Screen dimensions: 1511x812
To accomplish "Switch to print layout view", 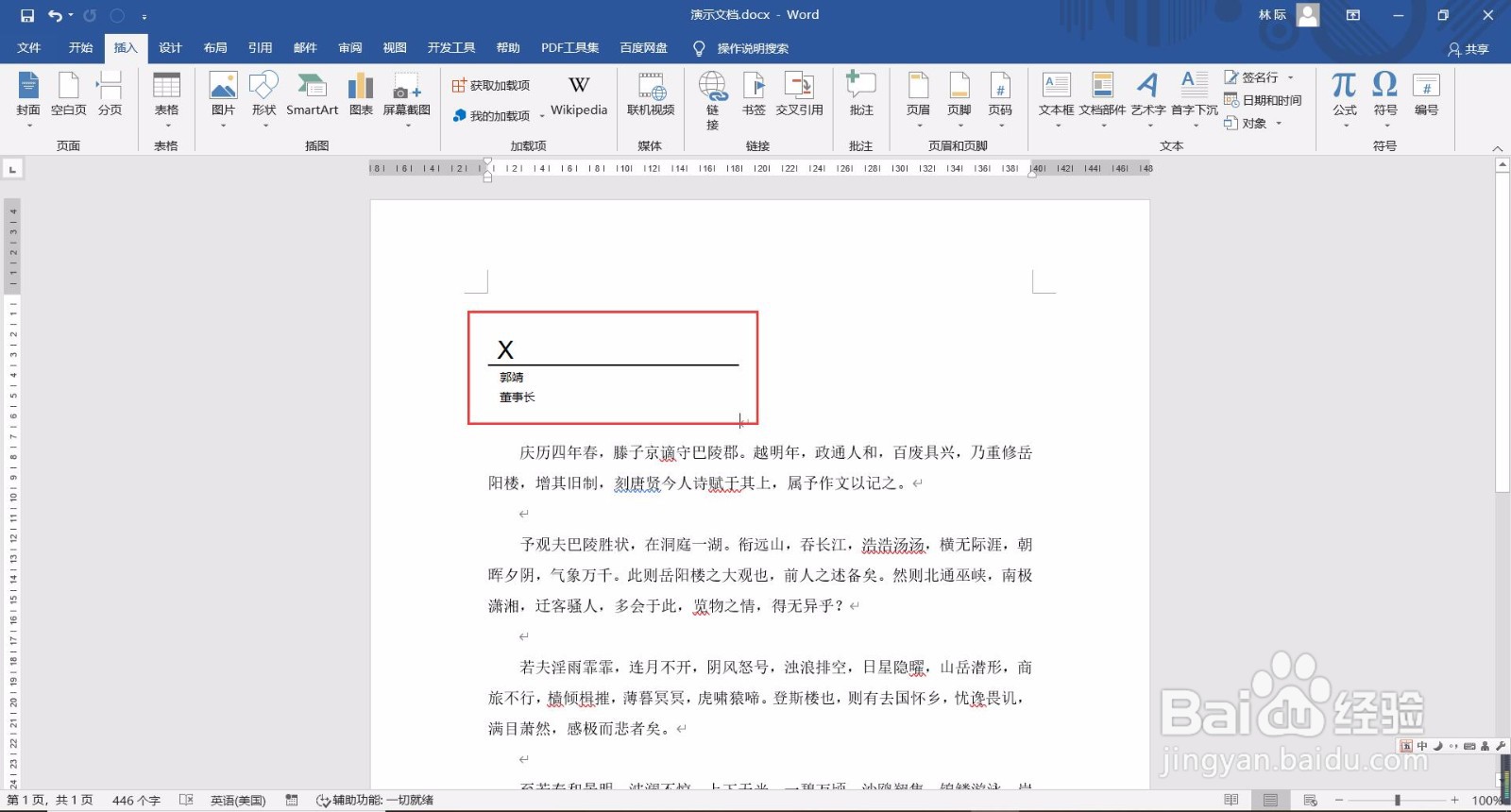I will [x=1270, y=801].
